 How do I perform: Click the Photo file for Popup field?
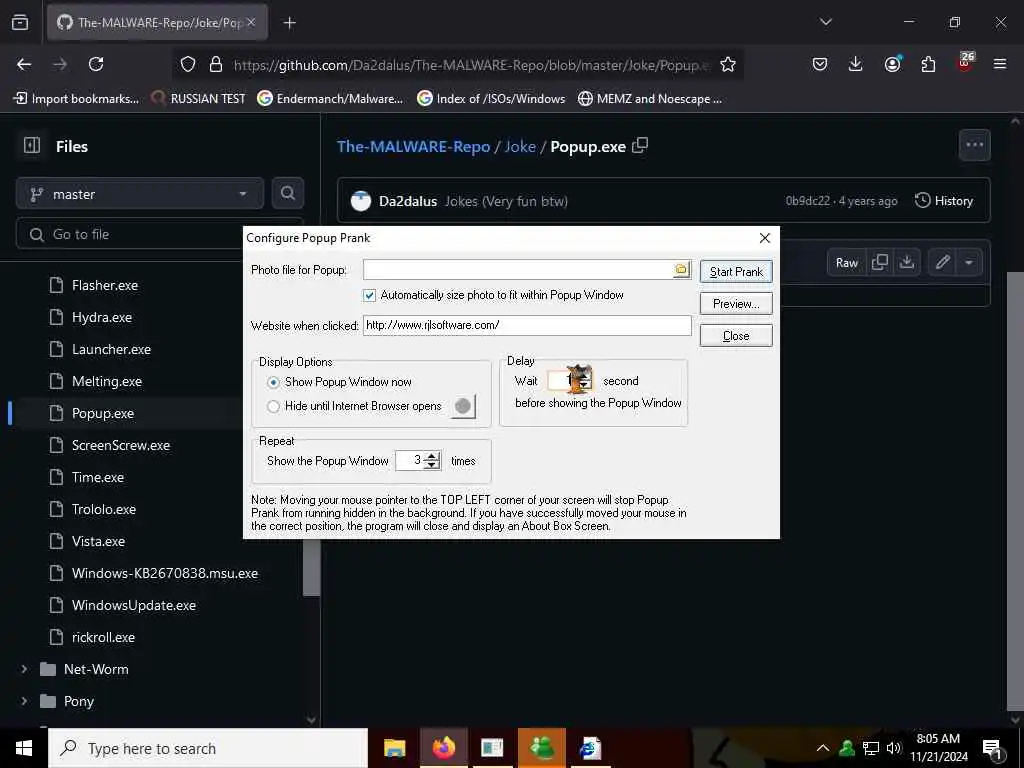pos(519,269)
